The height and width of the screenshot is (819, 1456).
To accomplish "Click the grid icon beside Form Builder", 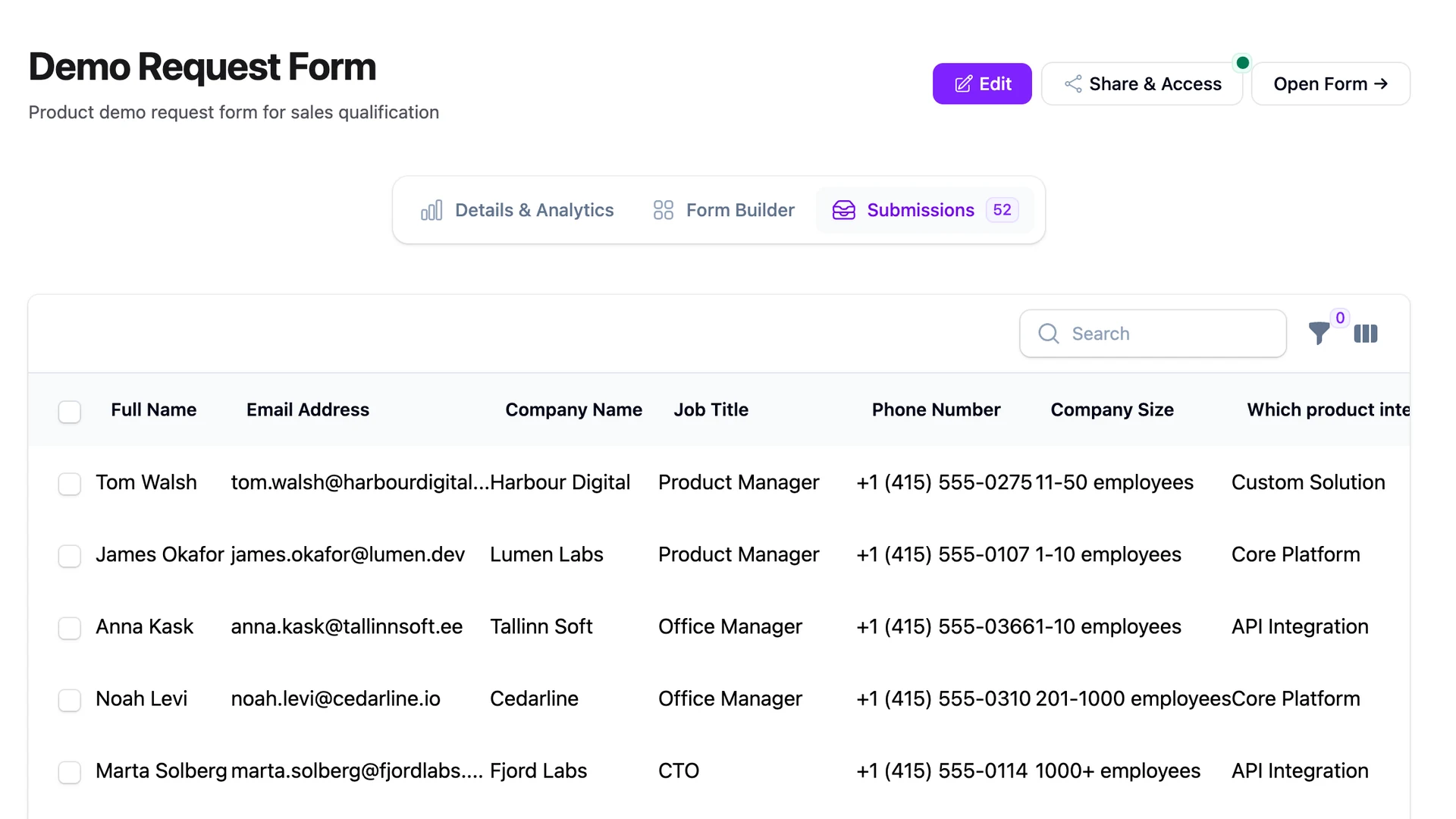I will [664, 210].
